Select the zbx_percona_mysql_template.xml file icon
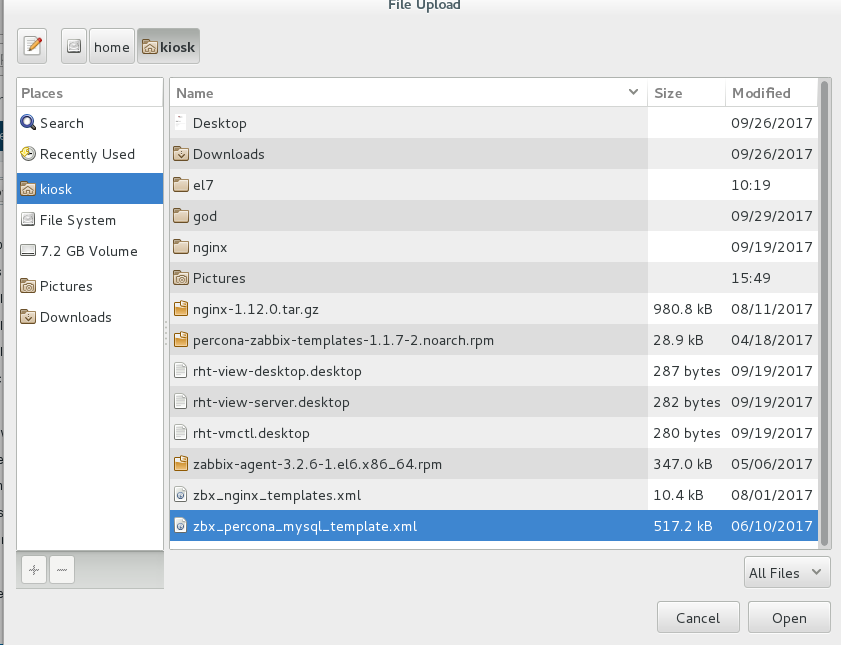Image resolution: width=841 pixels, height=645 pixels. [x=181, y=526]
